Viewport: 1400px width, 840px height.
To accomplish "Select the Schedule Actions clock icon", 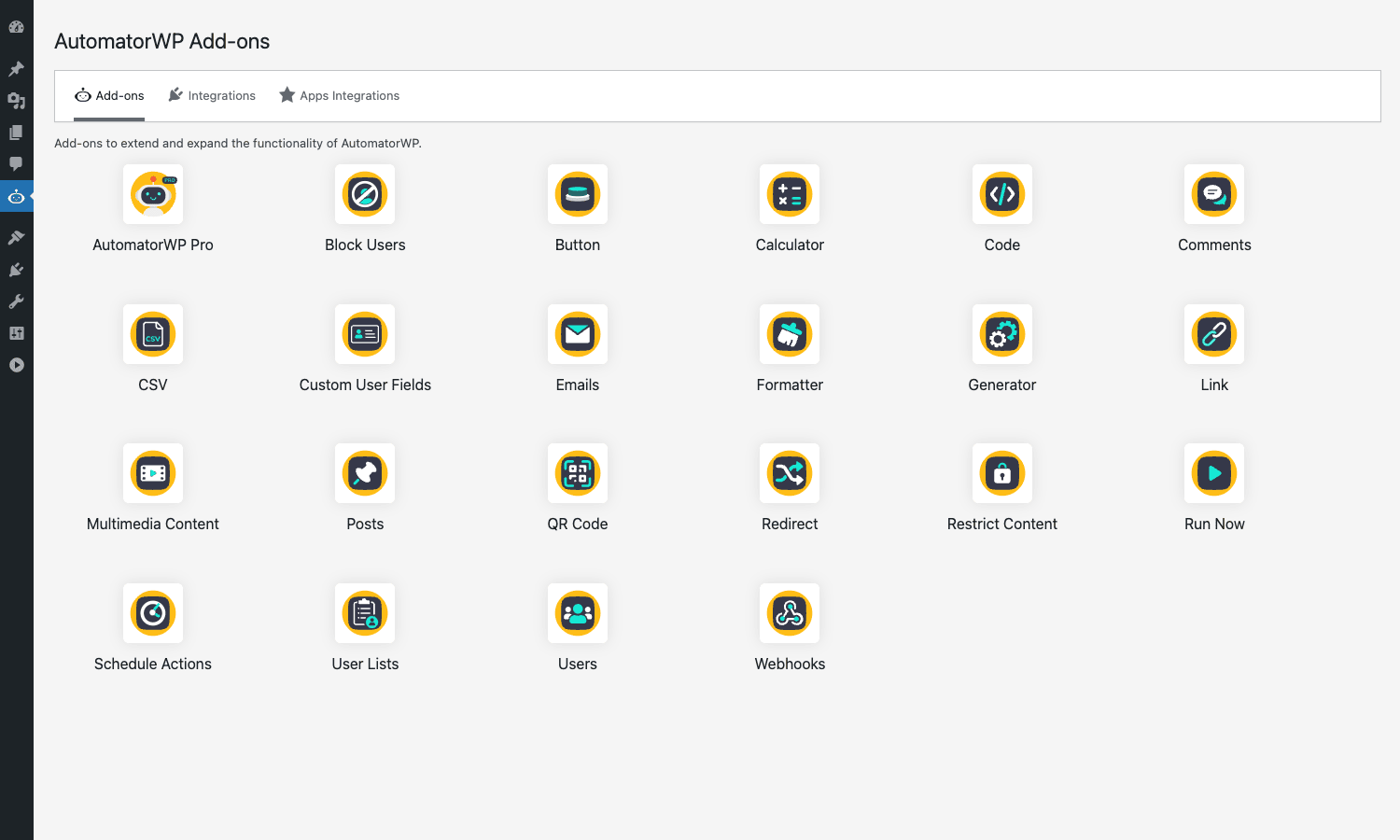I will 153,613.
